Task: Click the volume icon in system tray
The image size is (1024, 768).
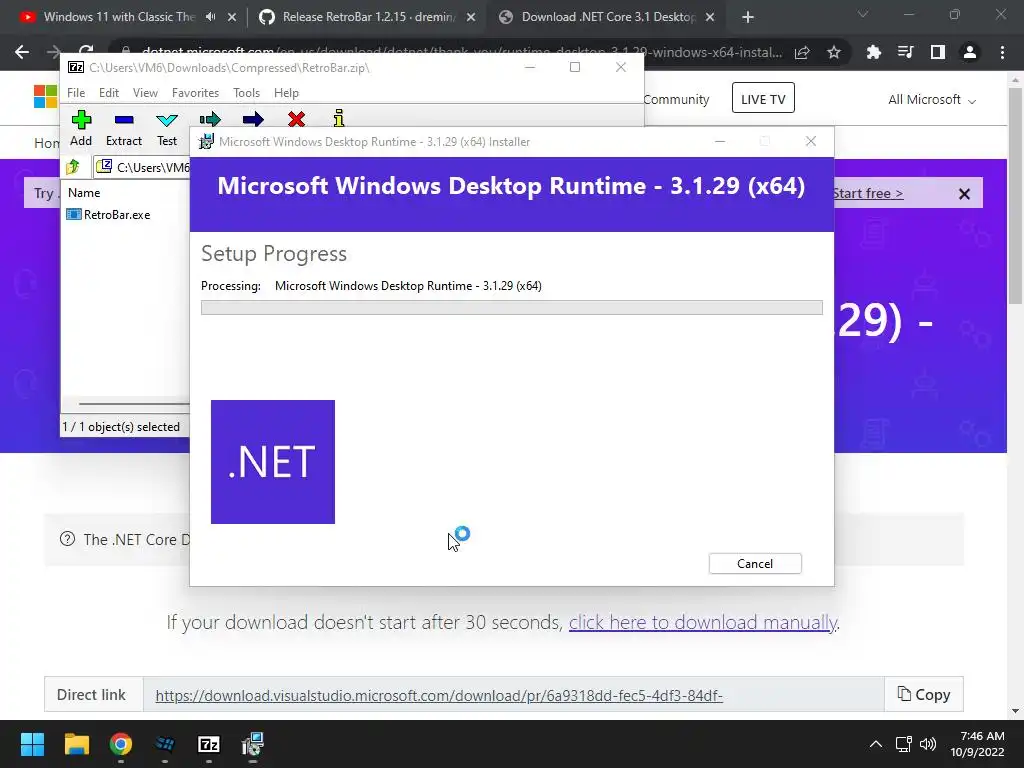Action: (x=927, y=744)
